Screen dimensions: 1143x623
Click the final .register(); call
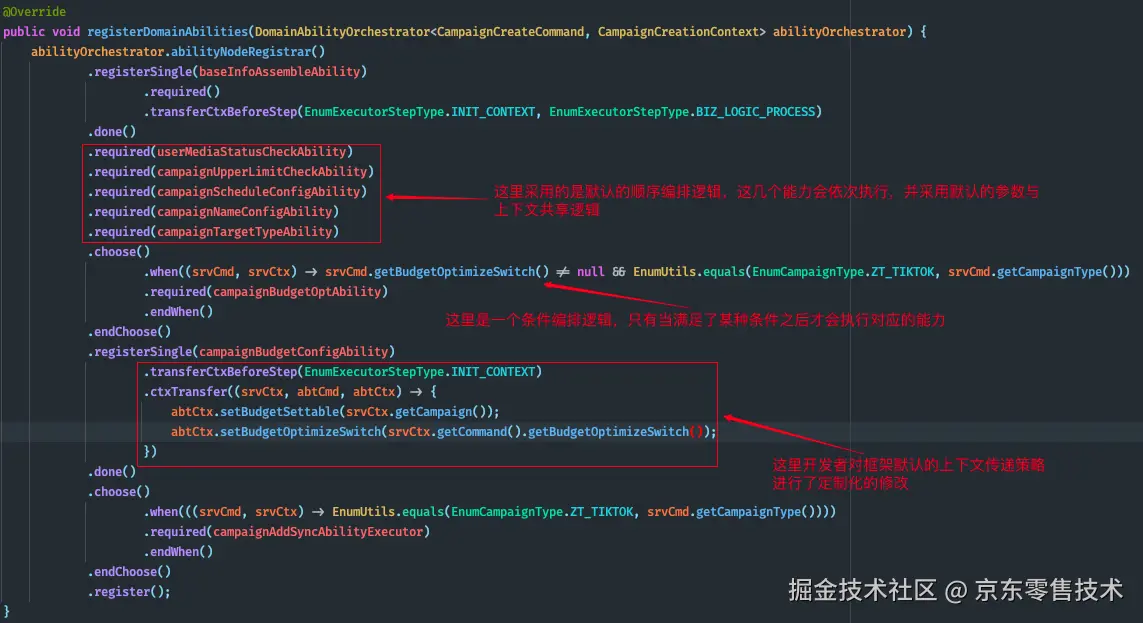(x=129, y=592)
